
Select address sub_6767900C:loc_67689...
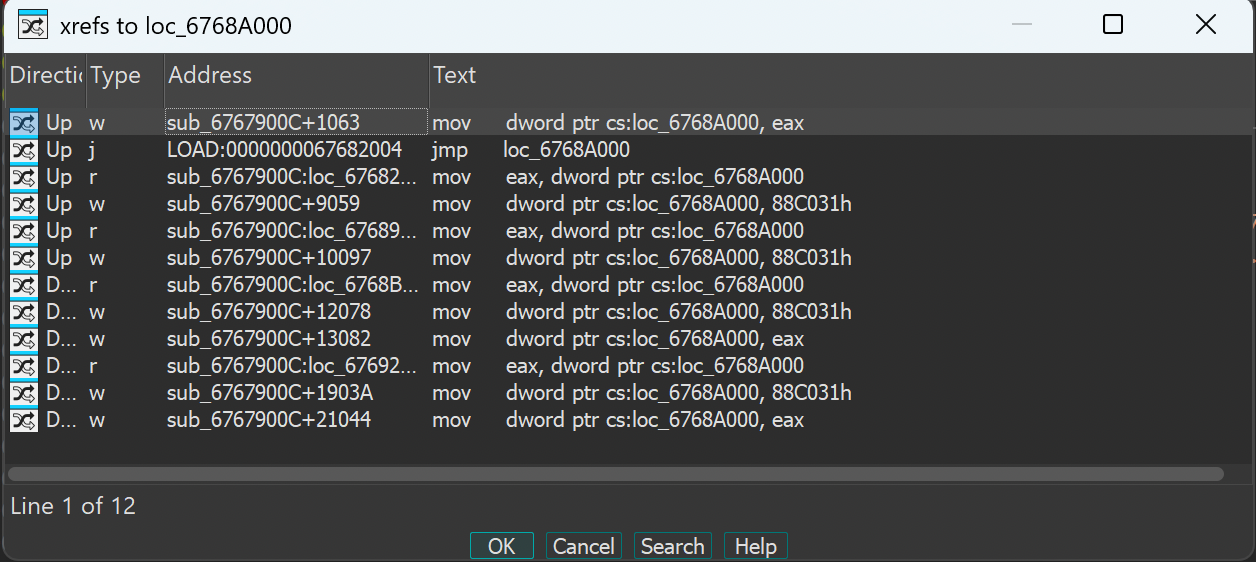coord(293,231)
